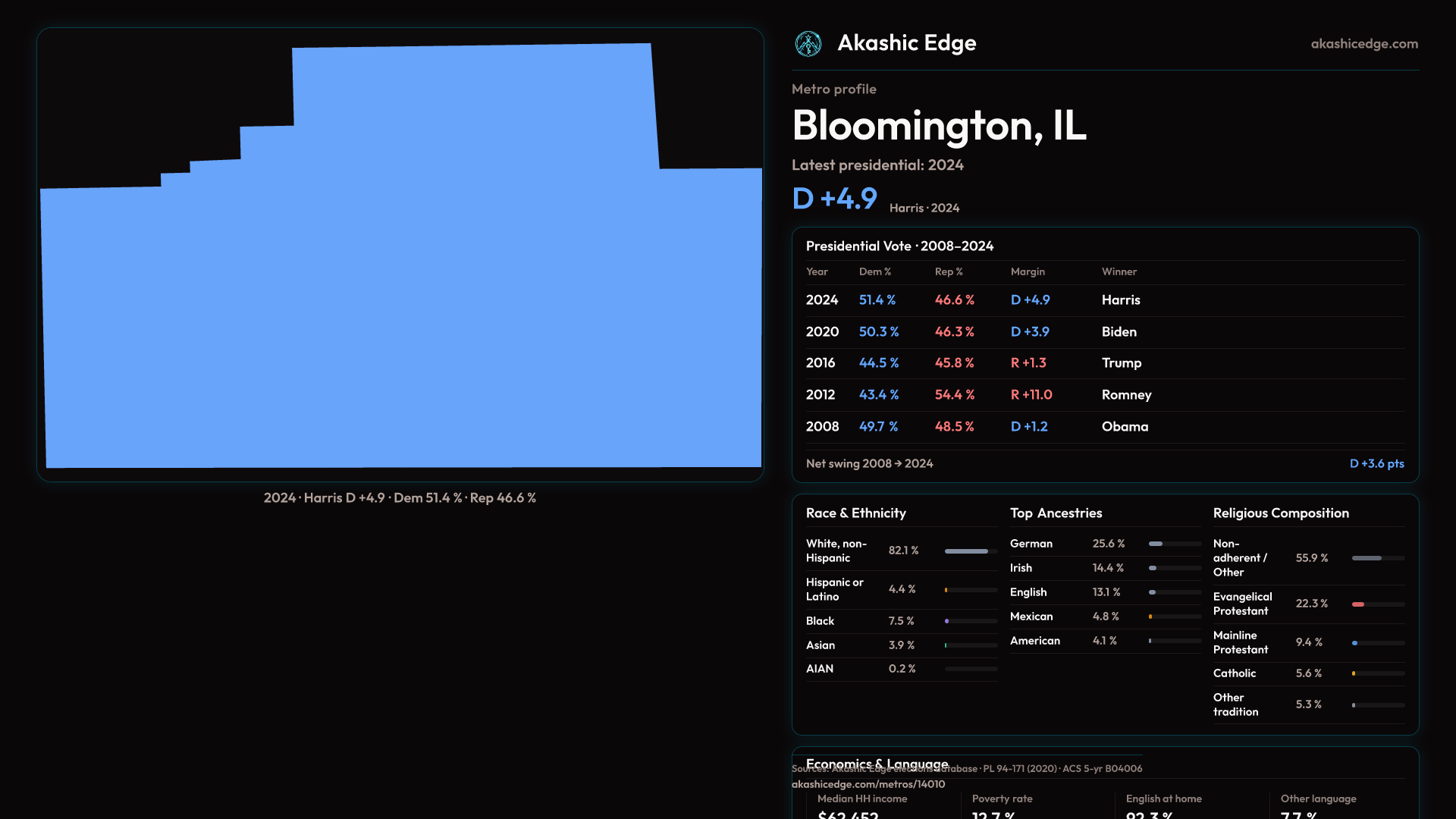The image size is (1456, 819).
Task: Open the akashicedge.com link in header
Action: 1364,44
